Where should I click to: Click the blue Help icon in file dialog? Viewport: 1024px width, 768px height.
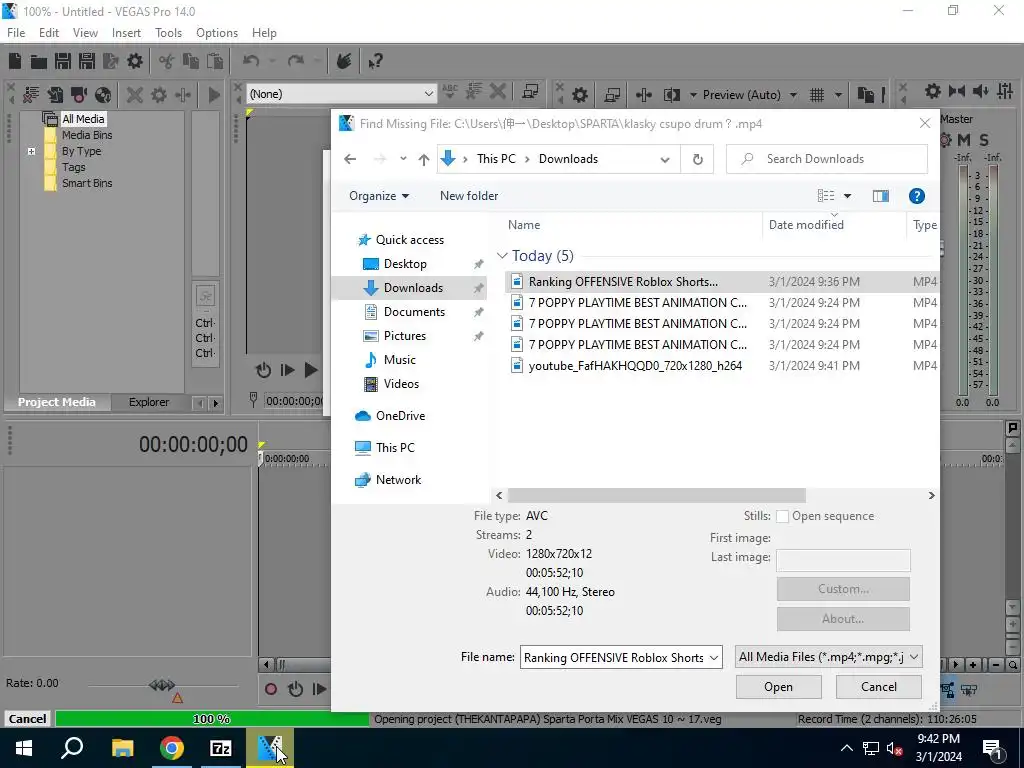coord(916,196)
